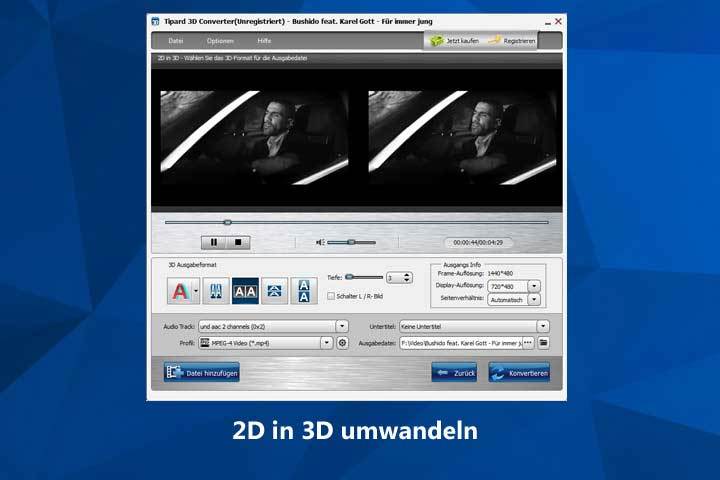Stop the video playback
Viewport: 720px width, 480px height.
(x=238, y=242)
